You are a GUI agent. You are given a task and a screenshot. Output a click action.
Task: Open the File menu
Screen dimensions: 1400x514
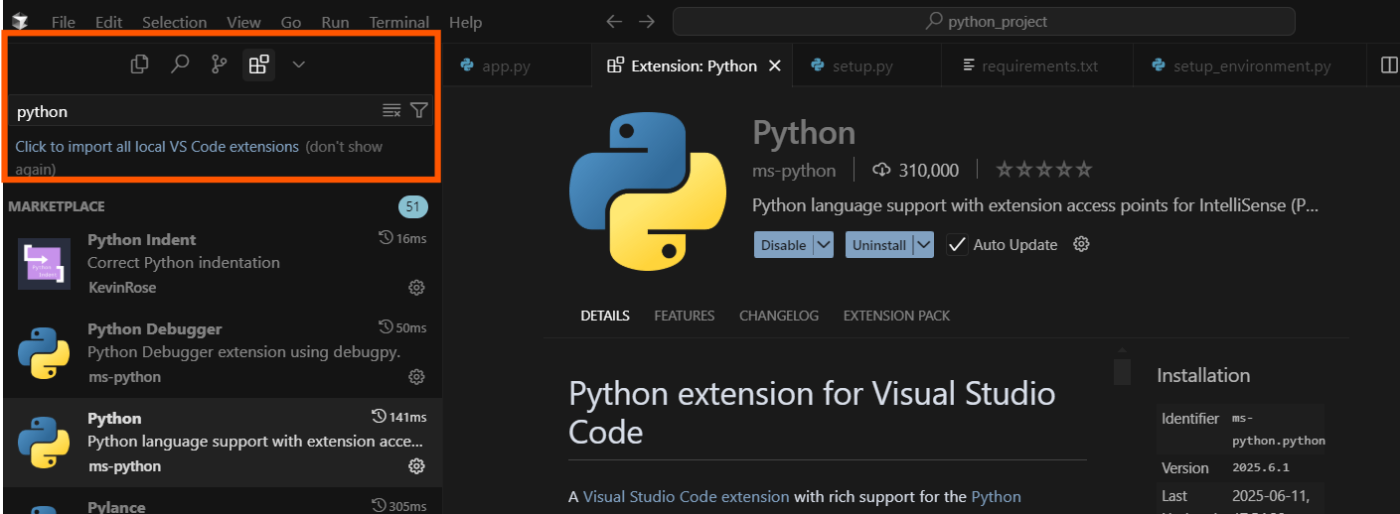pyautogui.click(x=63, y=22)
